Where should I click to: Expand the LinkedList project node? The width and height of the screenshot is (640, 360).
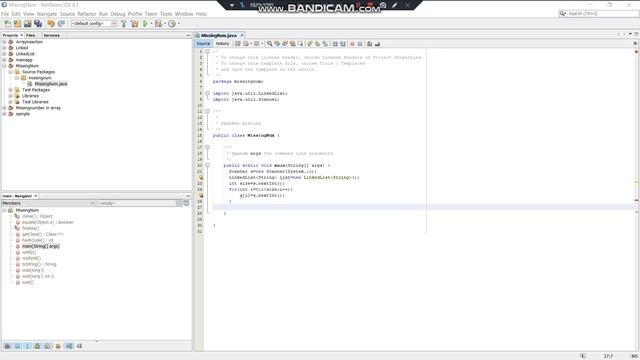[4, 54]
